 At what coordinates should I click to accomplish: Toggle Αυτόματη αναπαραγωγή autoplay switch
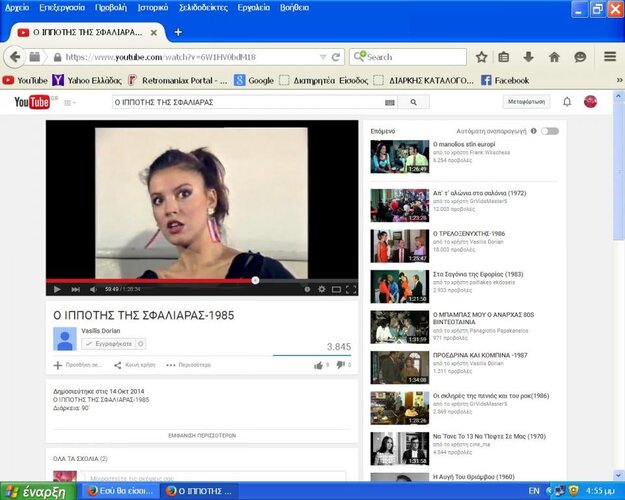(x=550, y=131)
